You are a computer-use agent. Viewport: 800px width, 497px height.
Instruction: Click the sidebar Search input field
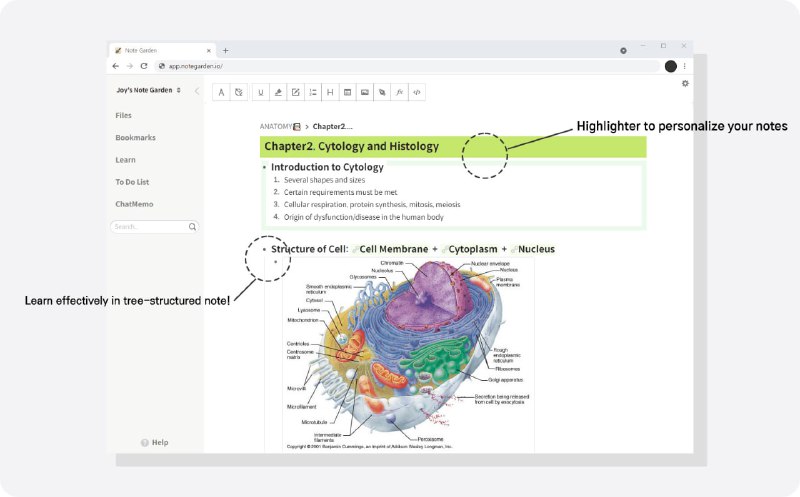[154, 227]
